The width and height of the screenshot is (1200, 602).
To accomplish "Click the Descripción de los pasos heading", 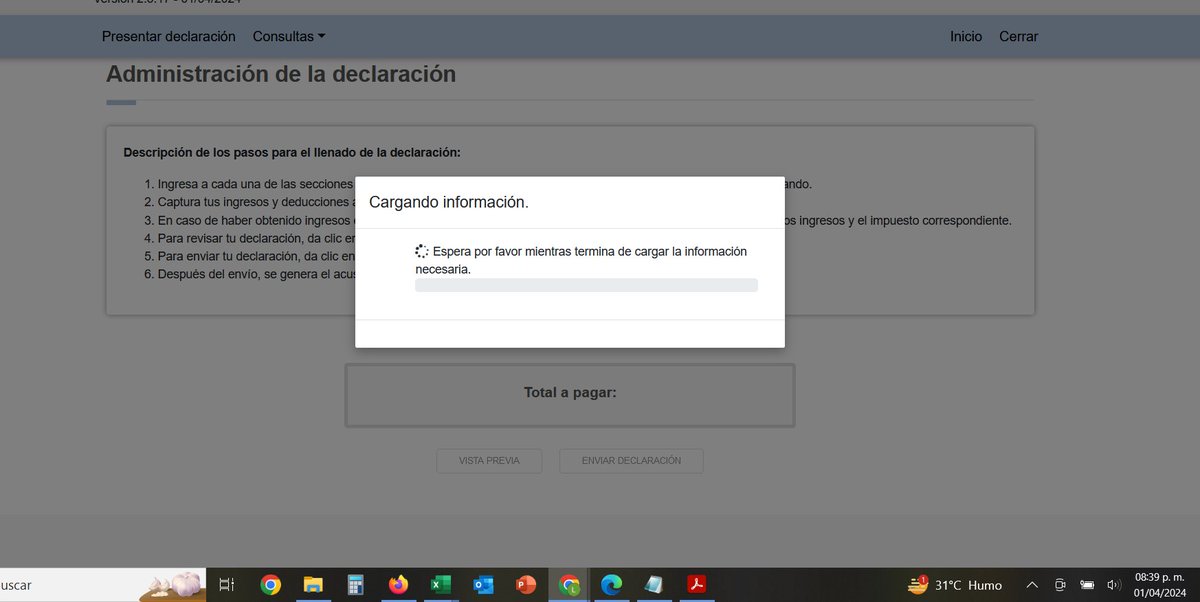I will point(292,153).
